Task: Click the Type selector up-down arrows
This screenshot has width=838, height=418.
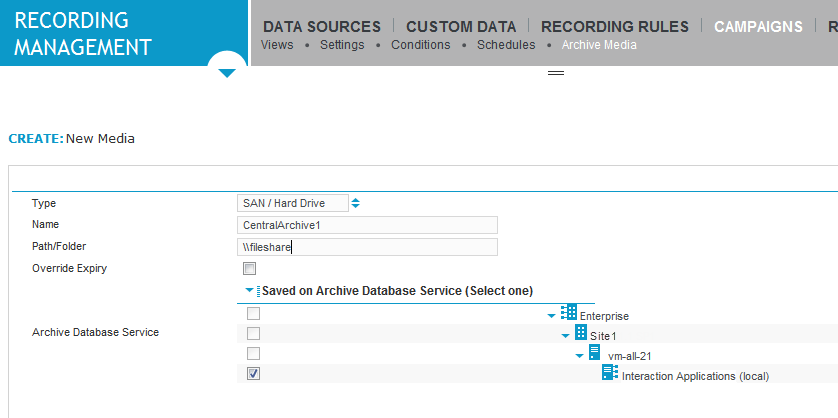Action: pyautogui.click(x=356, y=203)
